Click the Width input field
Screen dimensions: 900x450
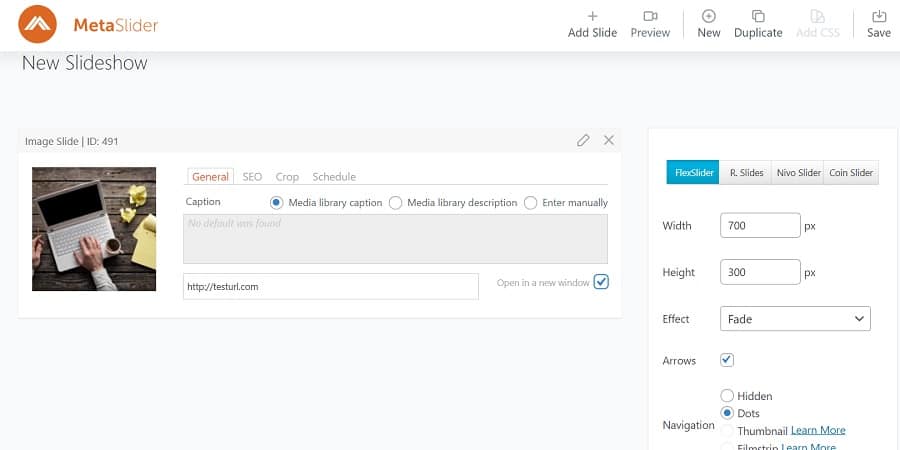point(760,226)
